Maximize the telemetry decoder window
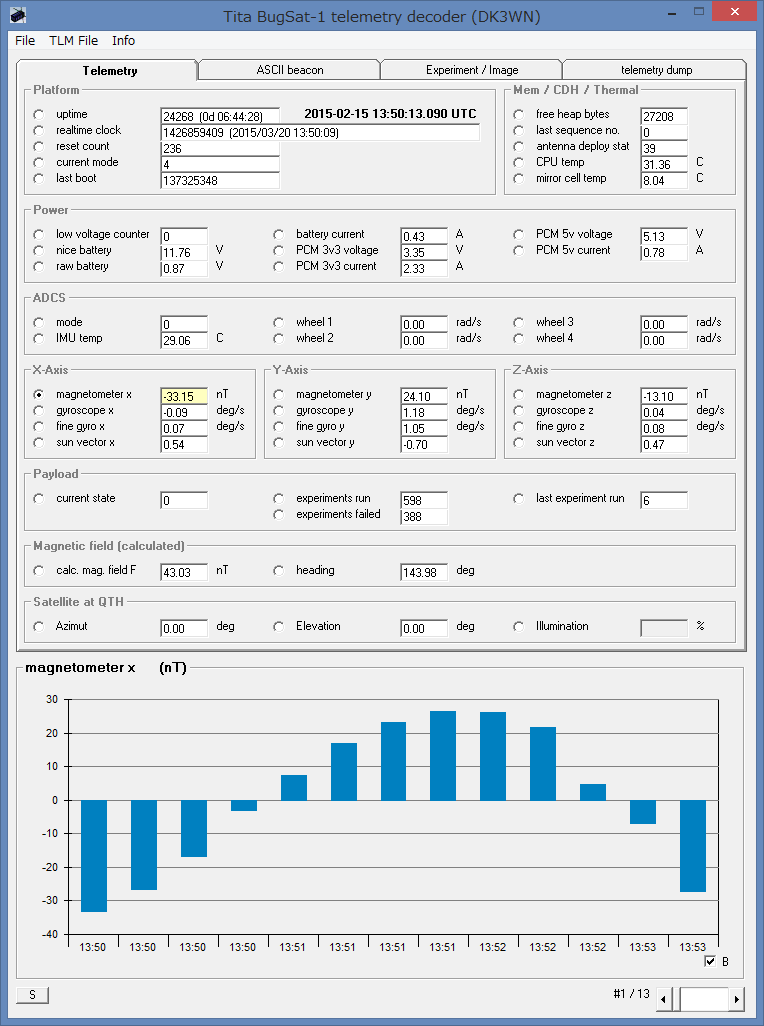 699,12
